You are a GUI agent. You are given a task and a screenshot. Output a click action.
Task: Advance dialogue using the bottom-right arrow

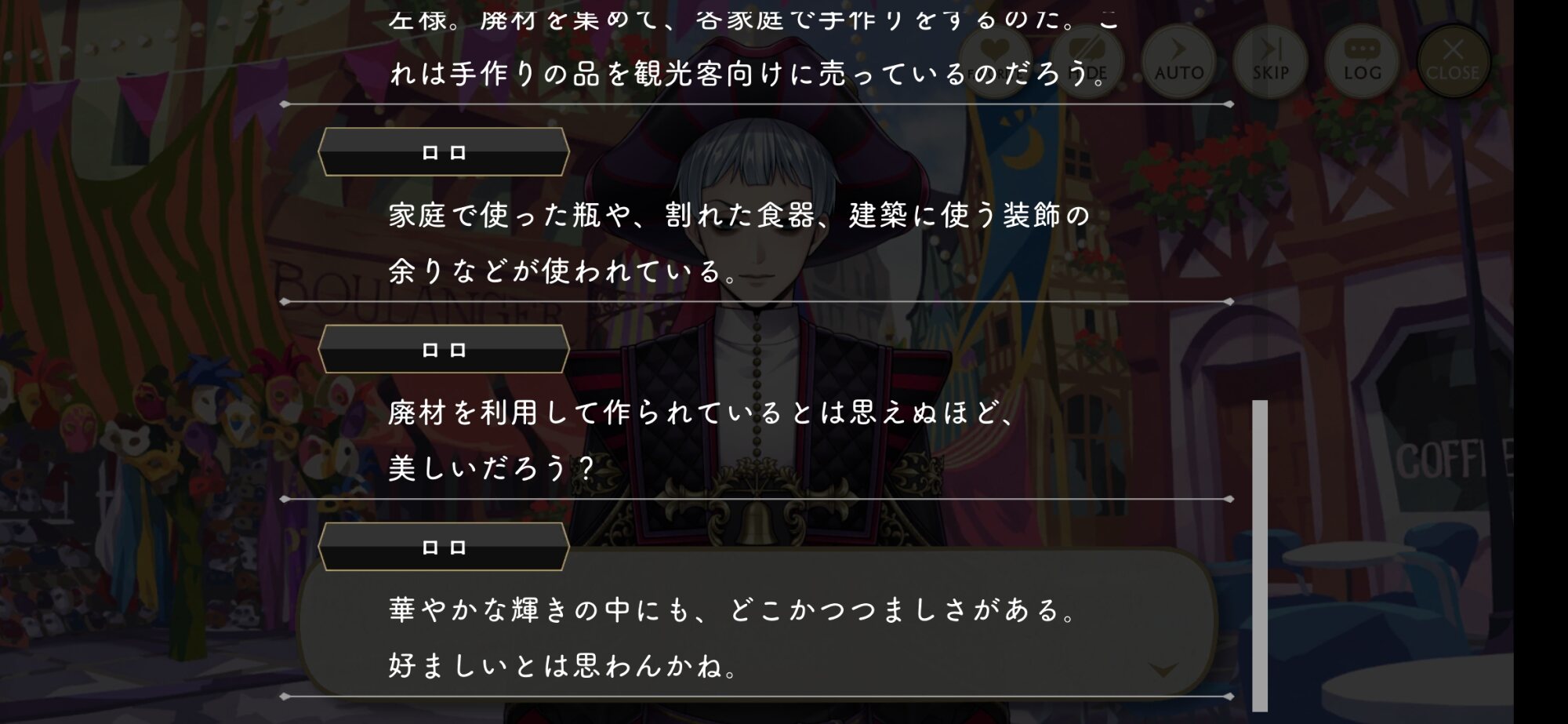(x=1163, y=669)
